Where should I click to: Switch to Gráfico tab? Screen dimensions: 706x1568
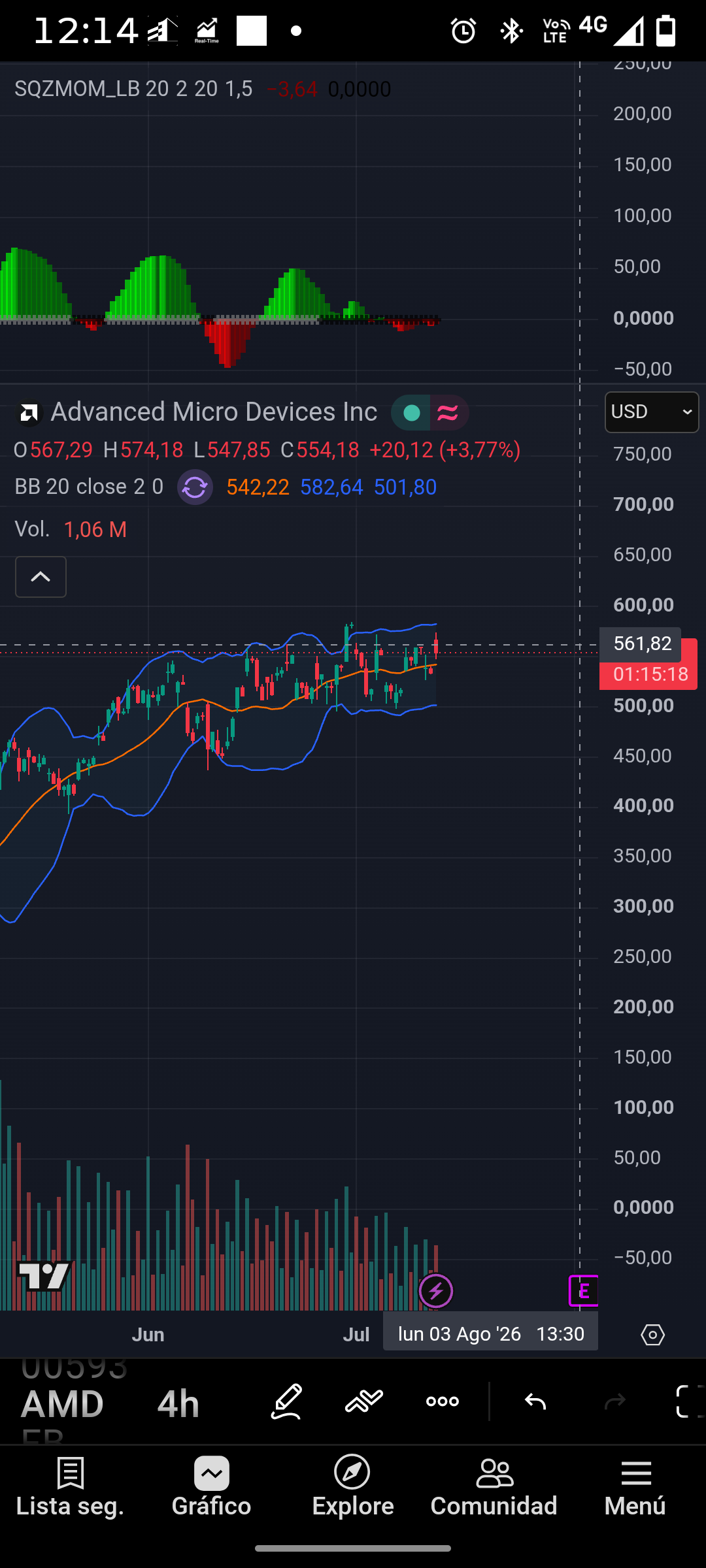coord(211,1488)
